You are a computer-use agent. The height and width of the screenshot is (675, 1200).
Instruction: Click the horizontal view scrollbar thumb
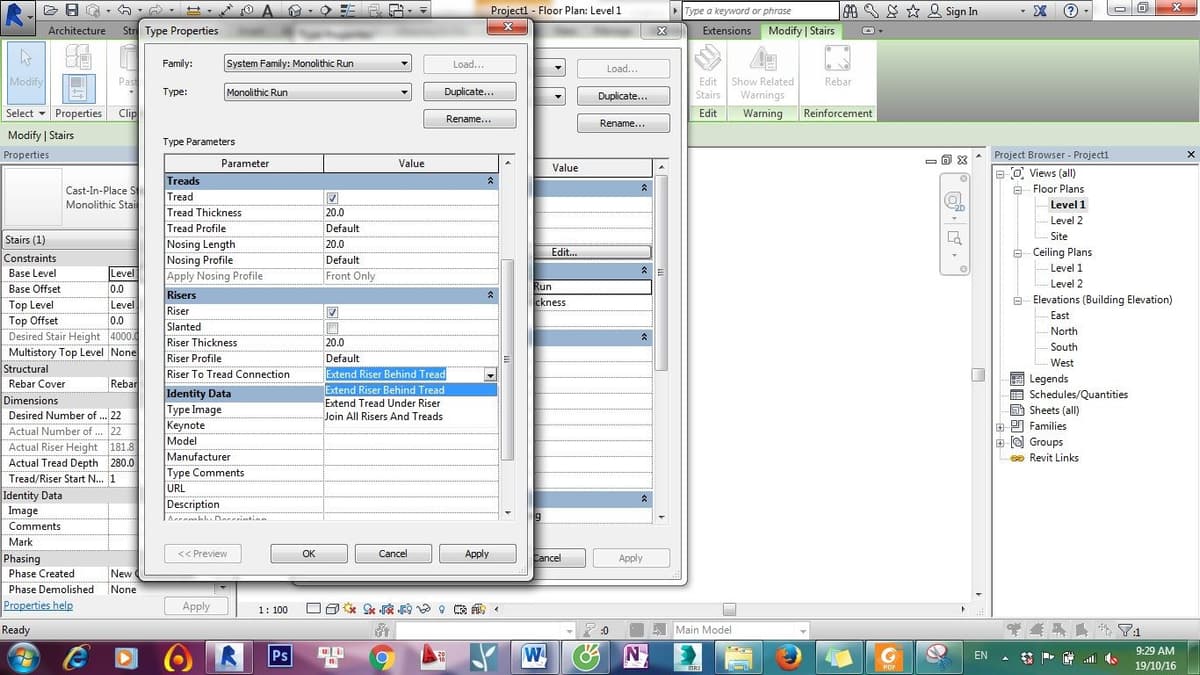point(730,609)
